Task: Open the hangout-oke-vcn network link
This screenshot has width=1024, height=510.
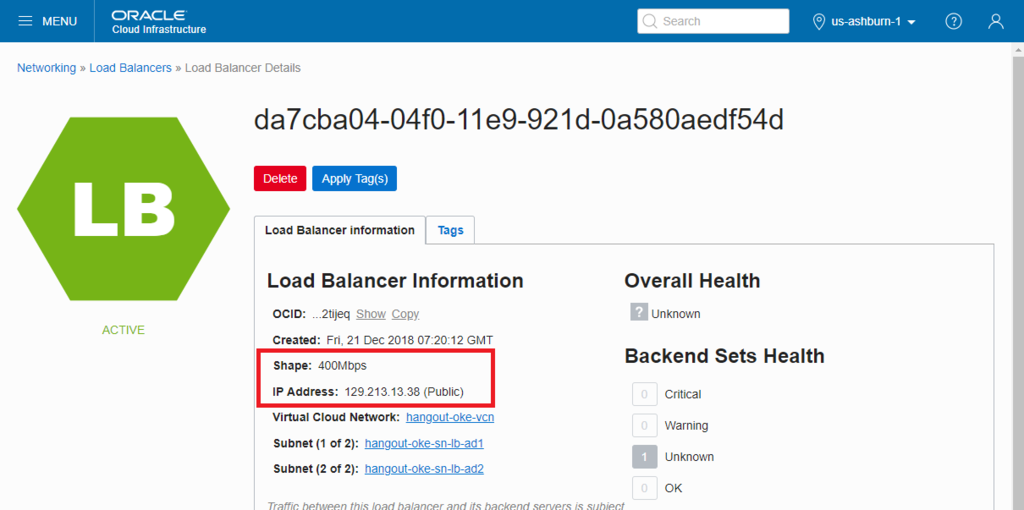Action: pyautogui.click(x=450, y=417)
